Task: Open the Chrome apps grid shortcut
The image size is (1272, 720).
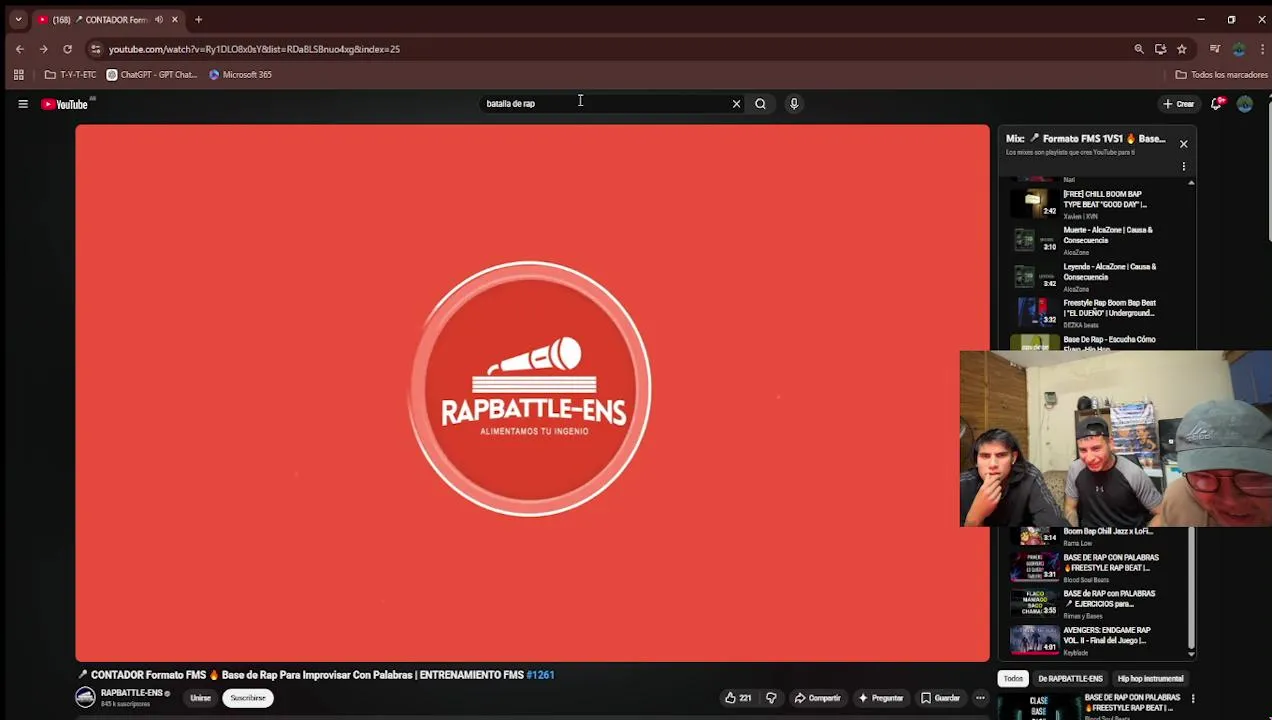Action: coord(18,75)
